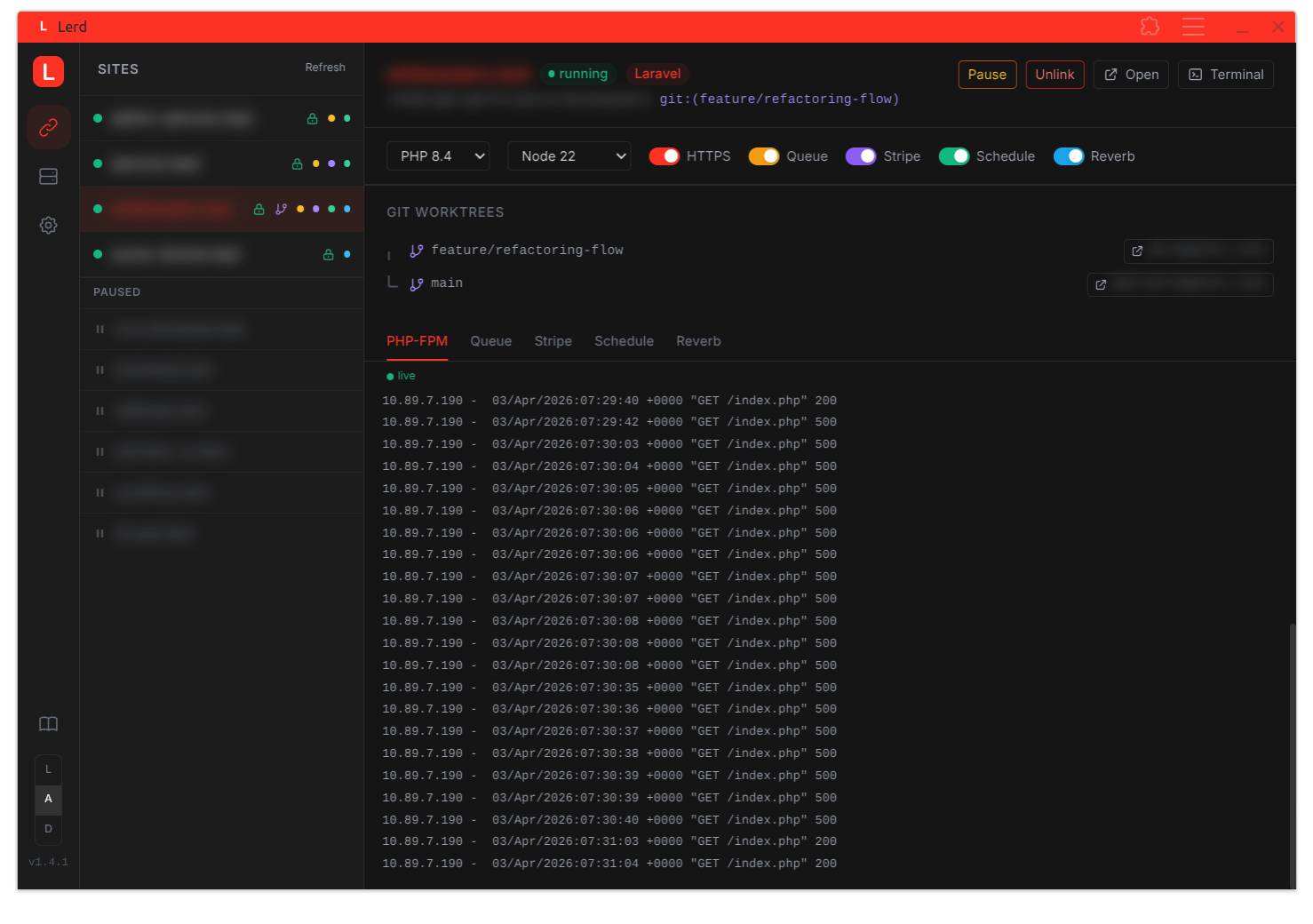Image resolution: width=1313 pixels, height=924 pixels.
Task: Click log line timestamped 07:29:42
Action: (x=609, y=422)
